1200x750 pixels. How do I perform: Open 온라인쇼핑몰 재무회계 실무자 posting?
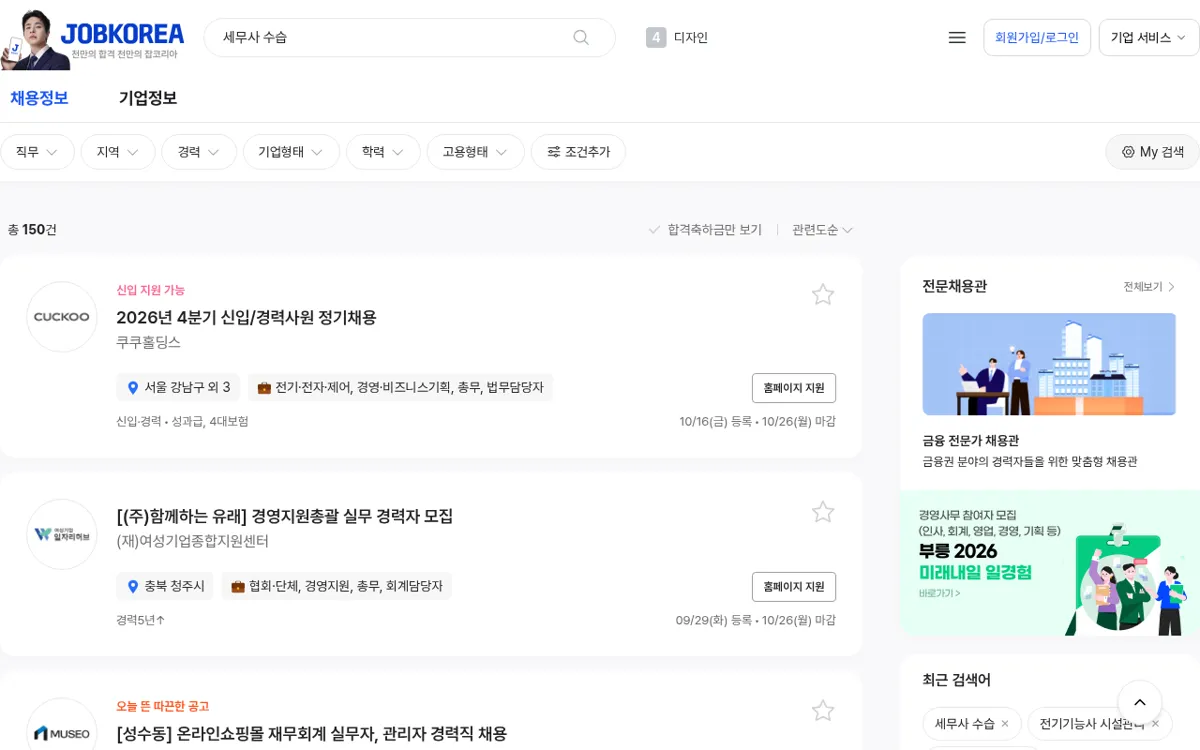(312, 734)
